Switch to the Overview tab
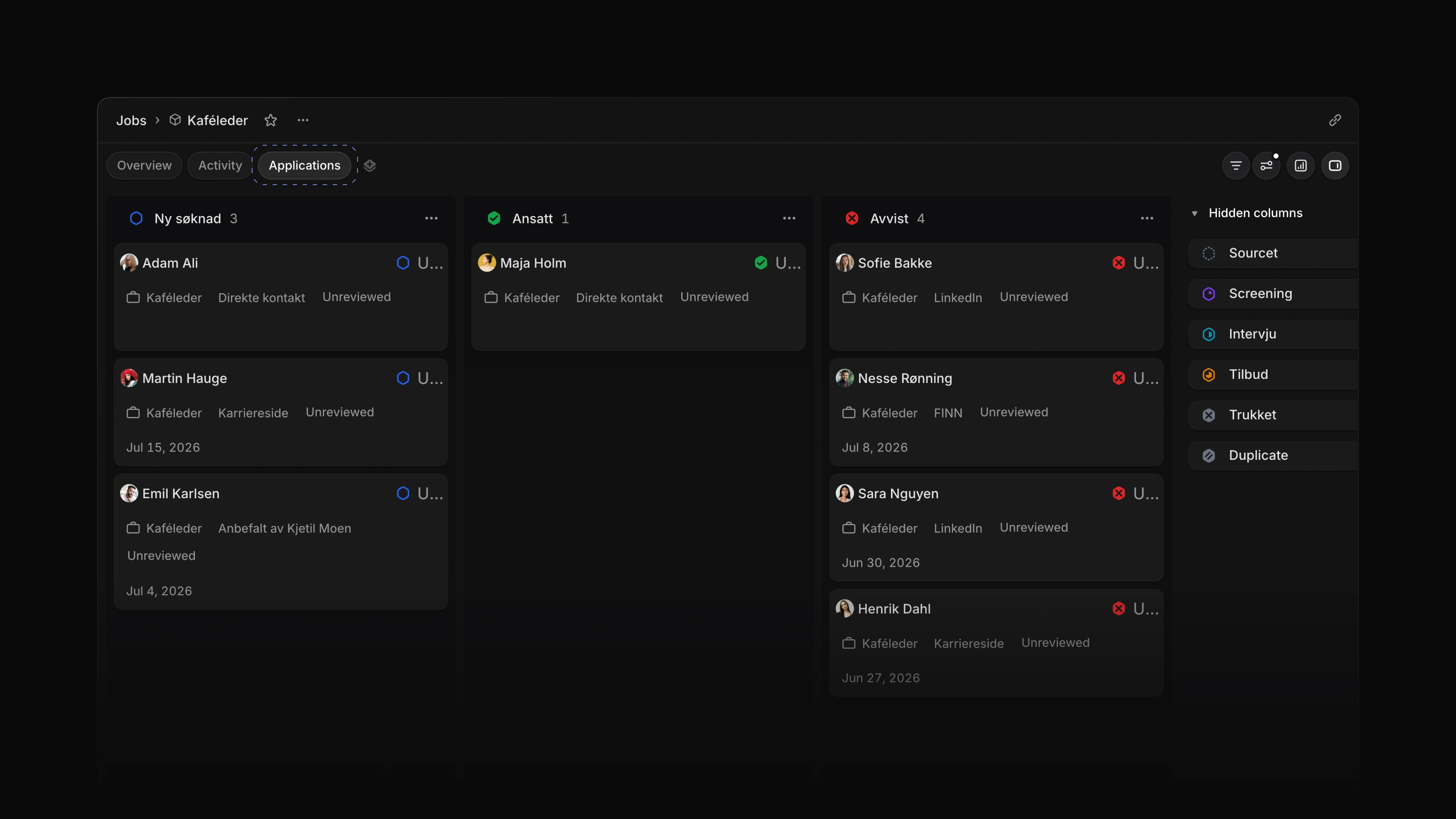This screenshot has width=1456, height=819. (x=144, y=166)
